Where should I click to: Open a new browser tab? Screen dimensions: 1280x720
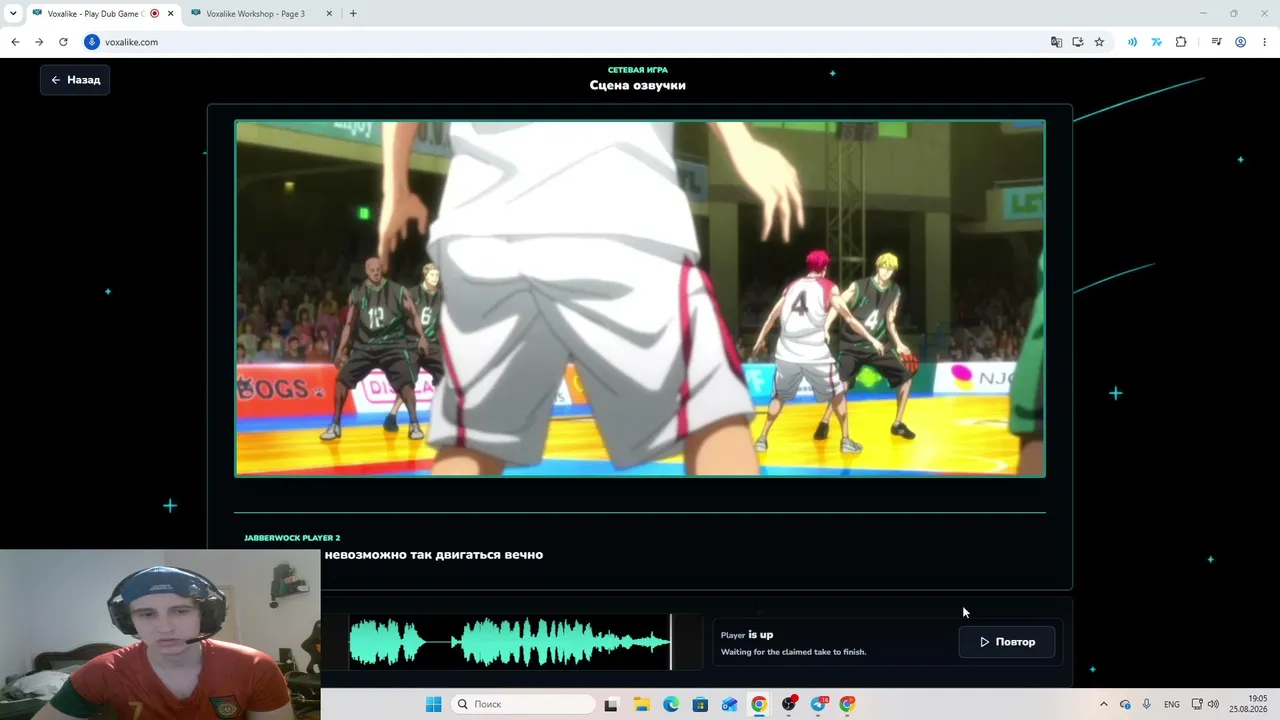(353, 14)
